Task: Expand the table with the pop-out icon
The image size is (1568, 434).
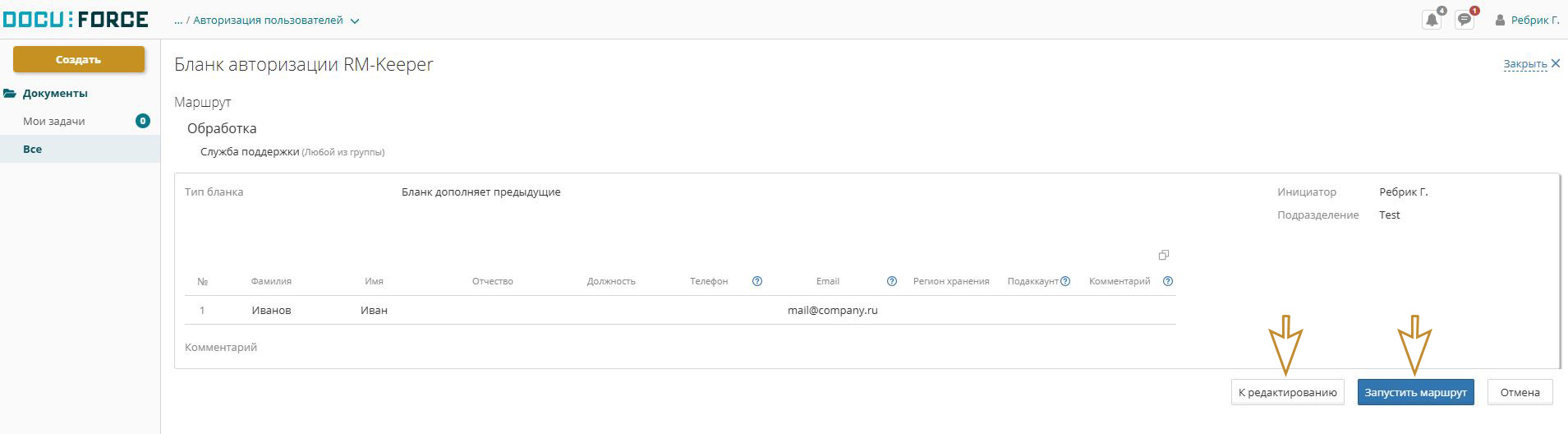Action: [x=1163, y=255]
